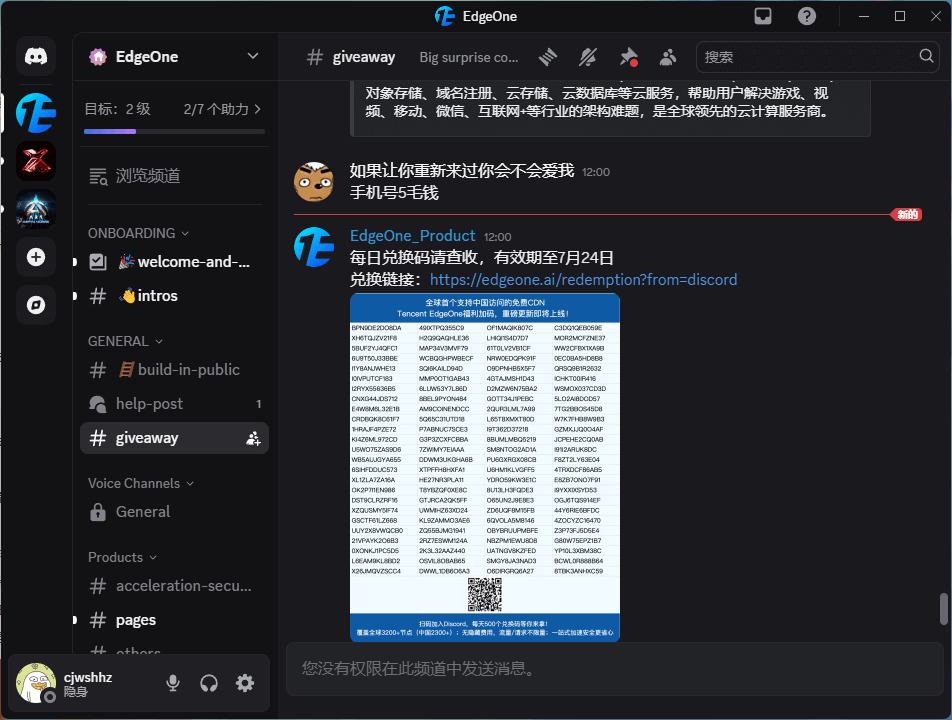Open the help question mark icon
Image resolution: width=952 pixels, height=720 pixels.
806,16
